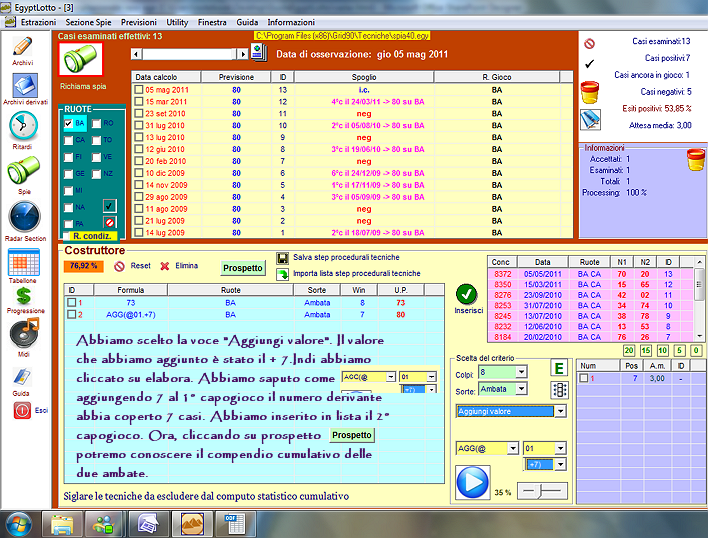Uncheck the BA ruota checkbox

tap(68, 123)
